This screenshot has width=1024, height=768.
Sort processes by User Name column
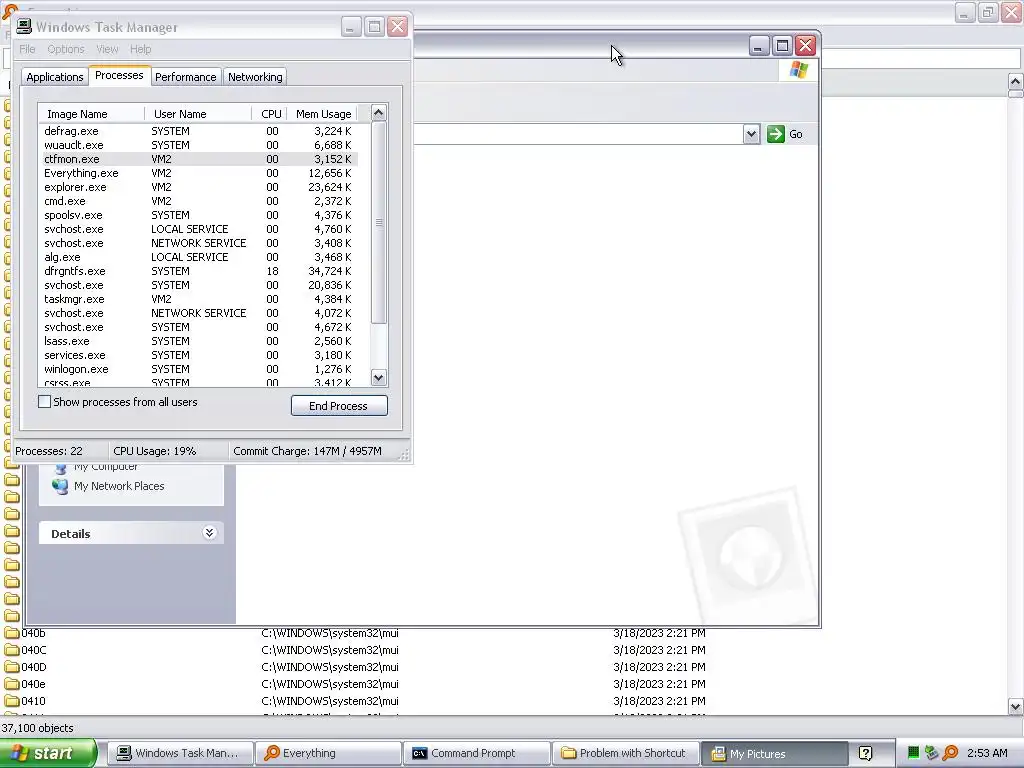198,114
